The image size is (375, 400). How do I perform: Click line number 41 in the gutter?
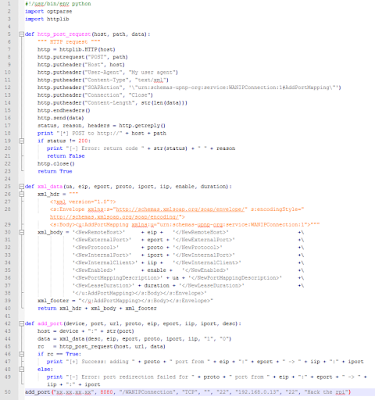8,316
